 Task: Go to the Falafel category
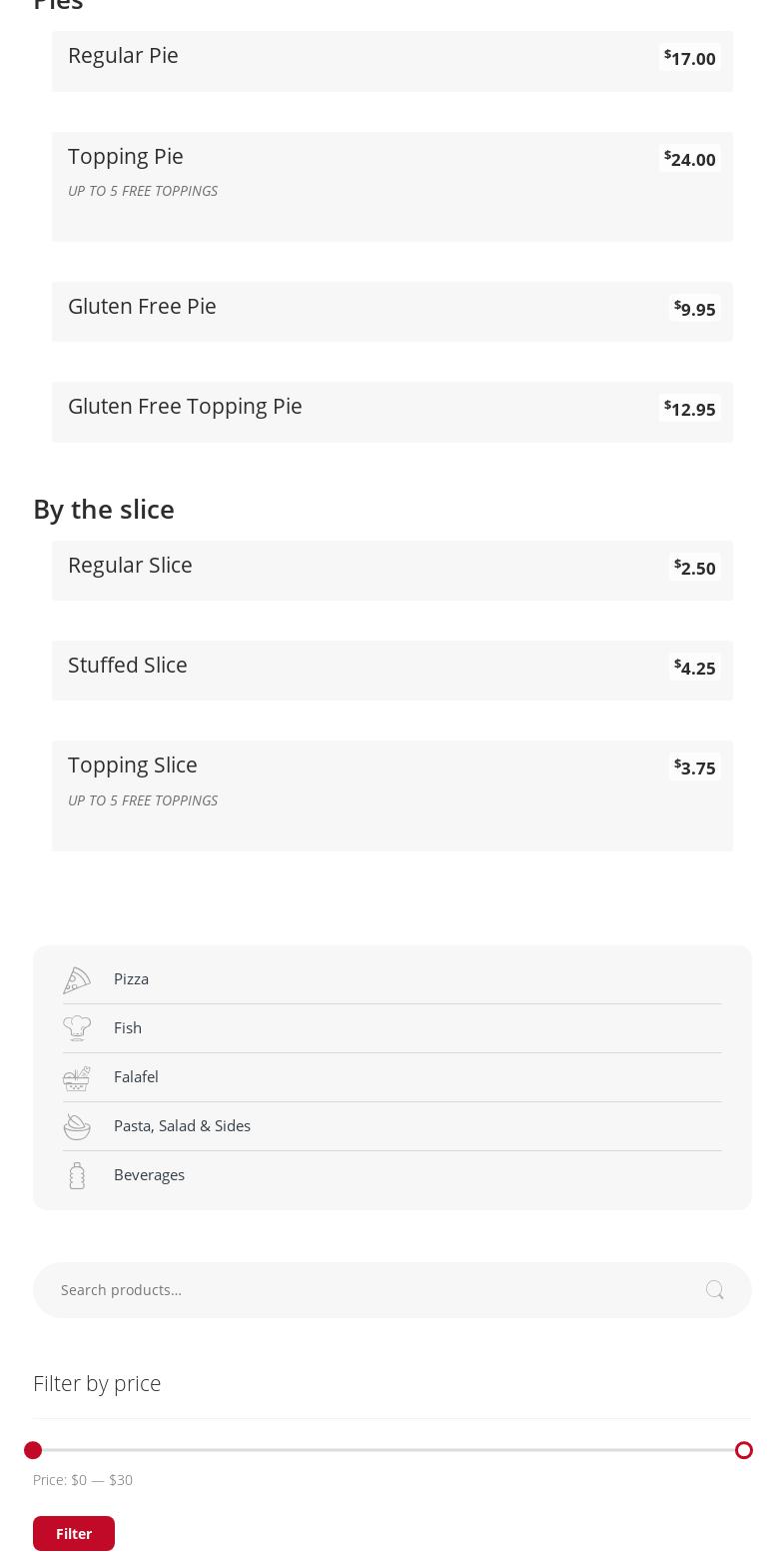pos(136,1077)
